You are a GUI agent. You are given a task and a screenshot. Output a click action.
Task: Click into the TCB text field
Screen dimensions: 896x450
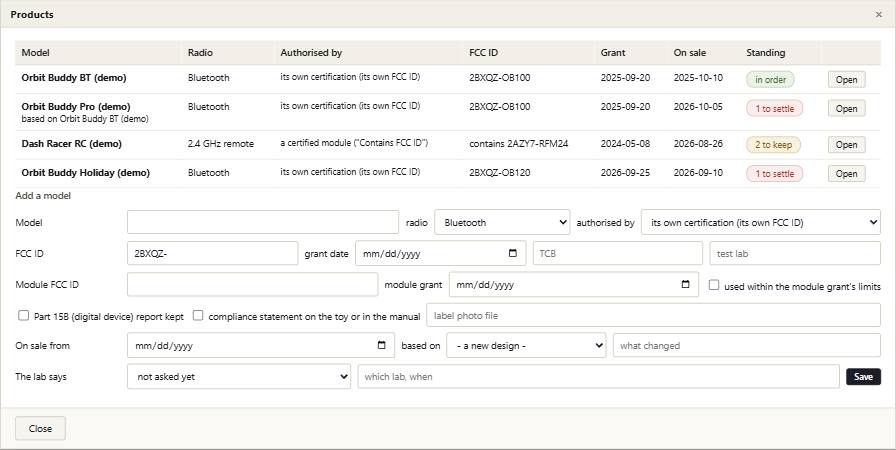click(618, 253)
